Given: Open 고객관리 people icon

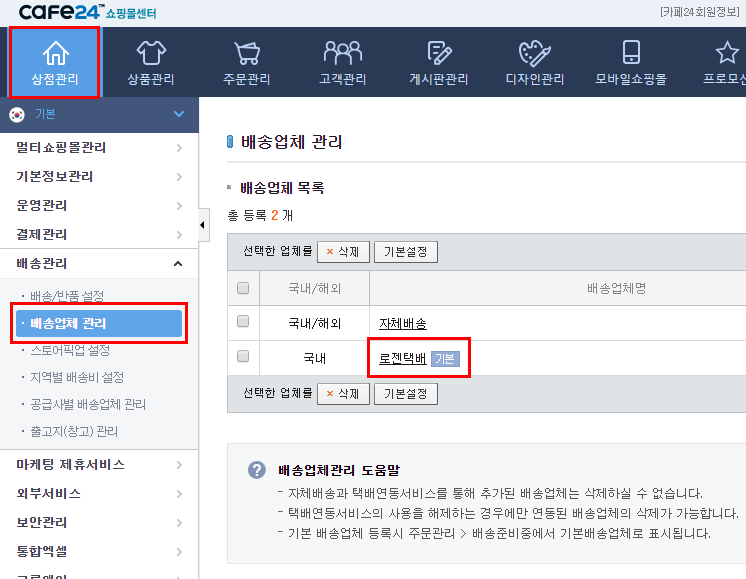Looking at the screenshot, I should click(342, 53).
